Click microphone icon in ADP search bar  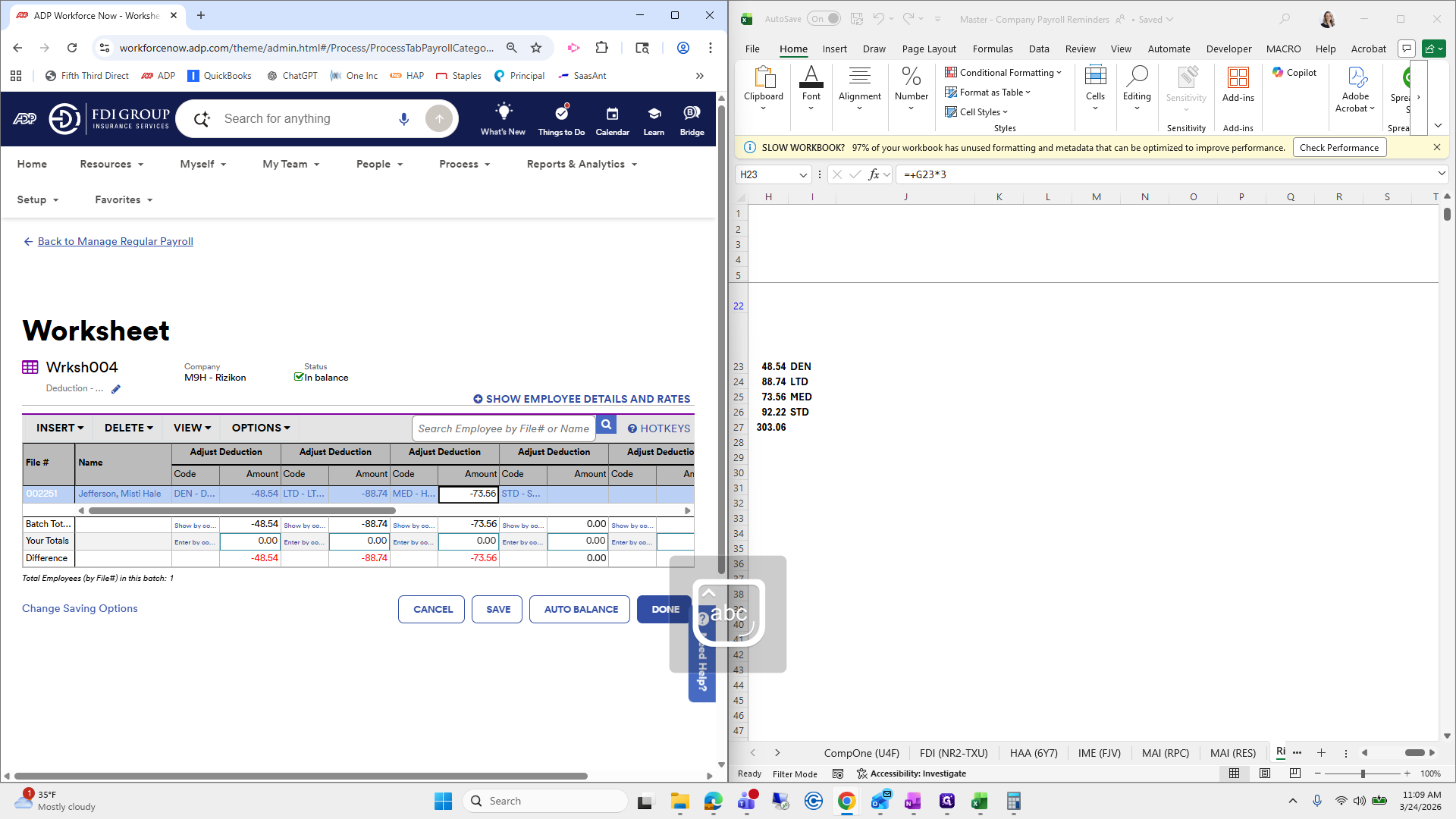403,119
